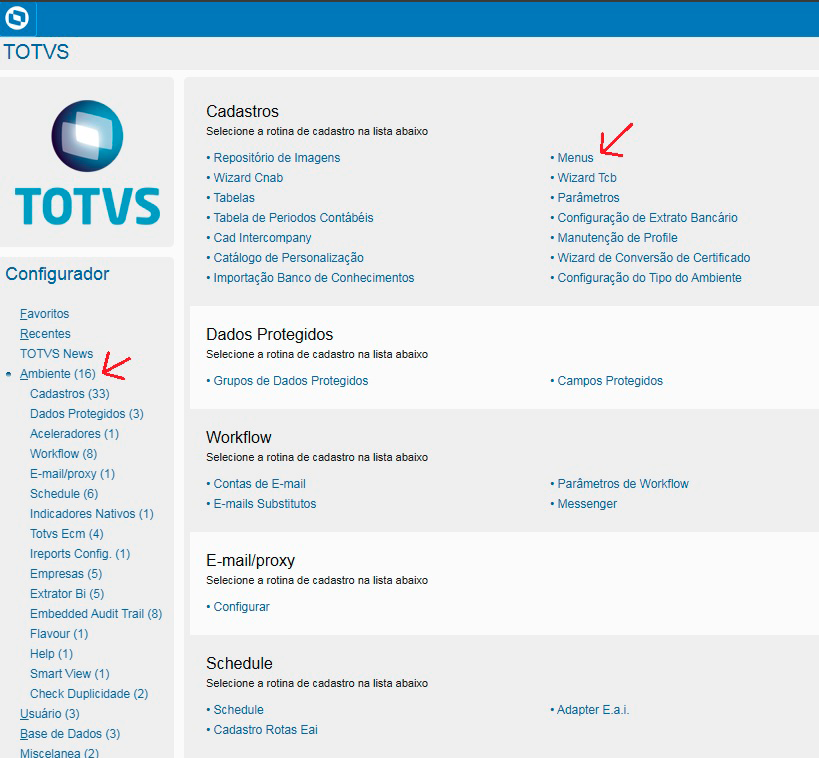819x758 pixels.
Task: Select Totvs Ecm (4) in the sidebar
Action: click(x=66, y=533)
